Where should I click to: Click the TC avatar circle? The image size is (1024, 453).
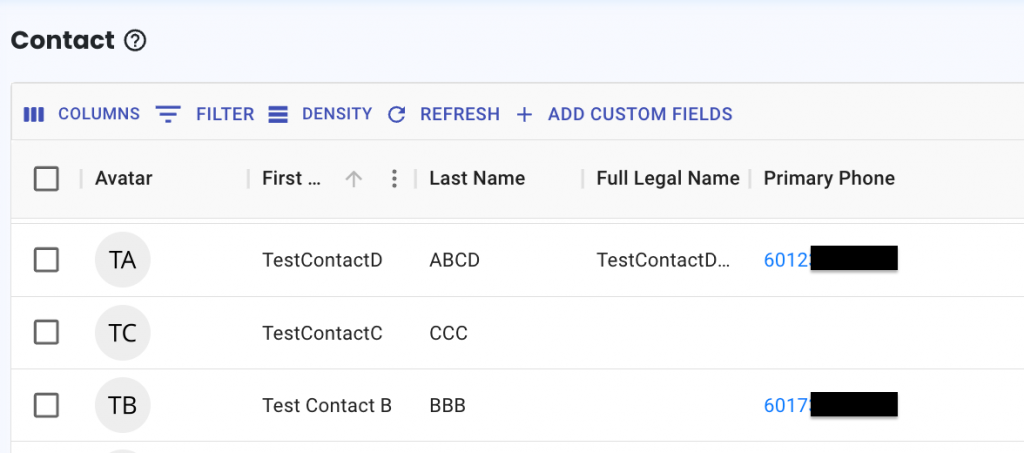123,333
